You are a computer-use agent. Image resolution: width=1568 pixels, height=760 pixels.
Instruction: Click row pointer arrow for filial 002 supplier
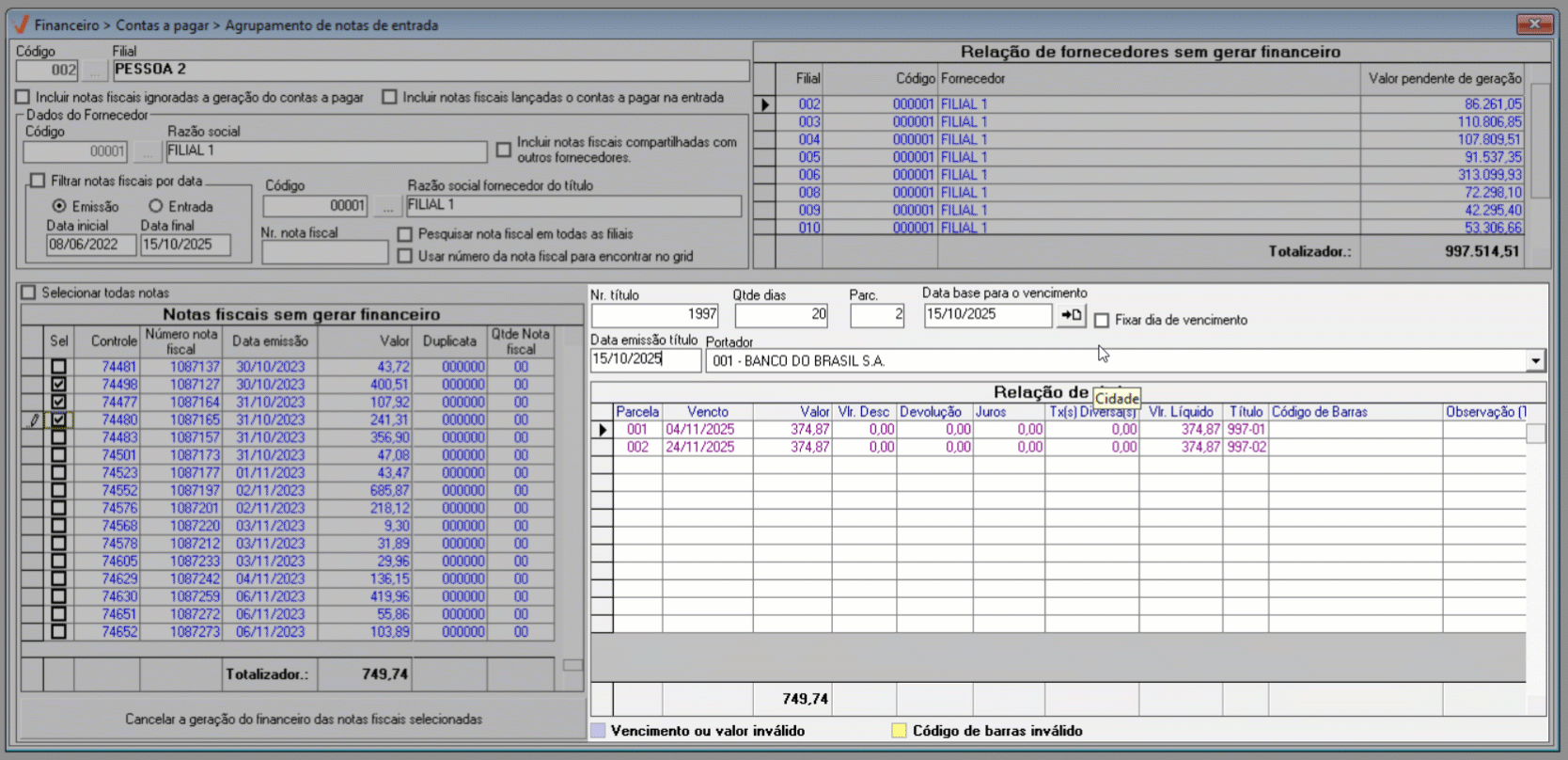(764, 104)
